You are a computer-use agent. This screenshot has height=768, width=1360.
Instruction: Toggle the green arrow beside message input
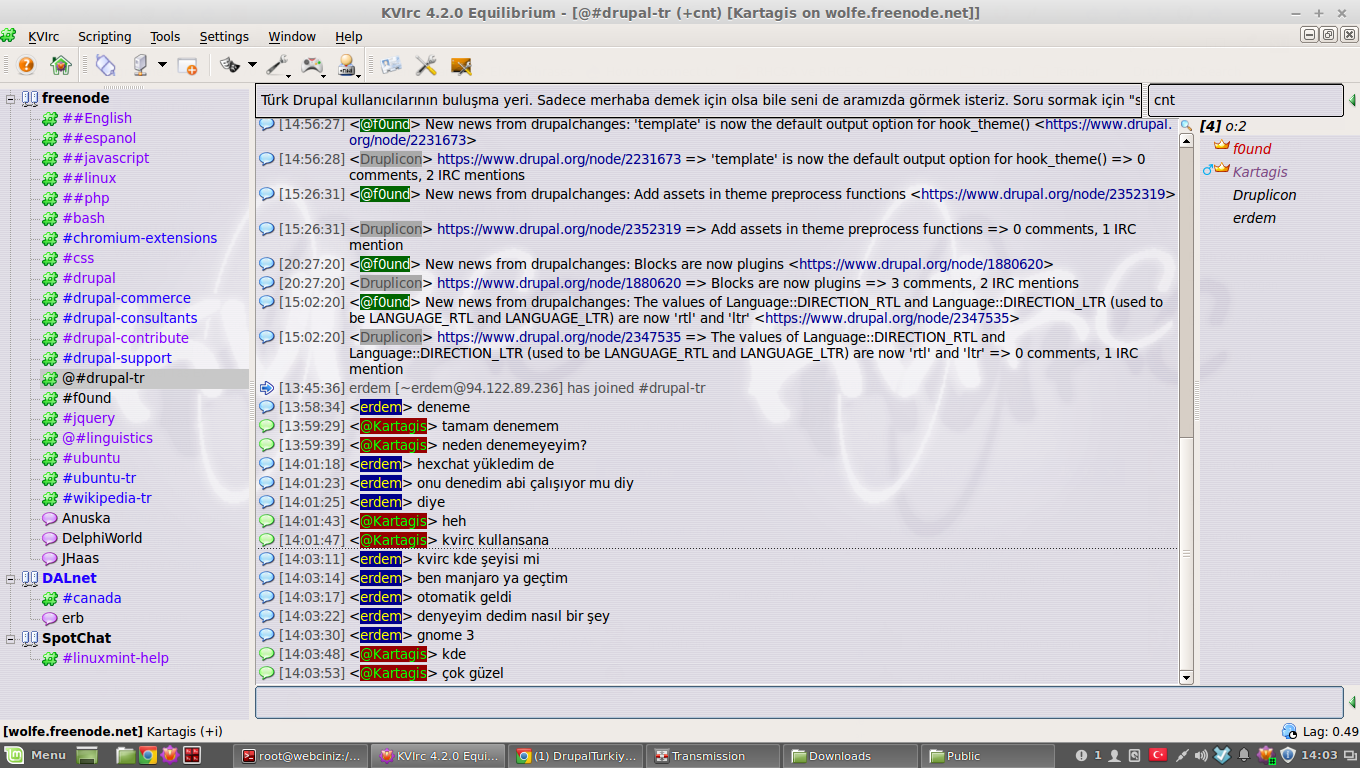click(x=1352, y=702)
